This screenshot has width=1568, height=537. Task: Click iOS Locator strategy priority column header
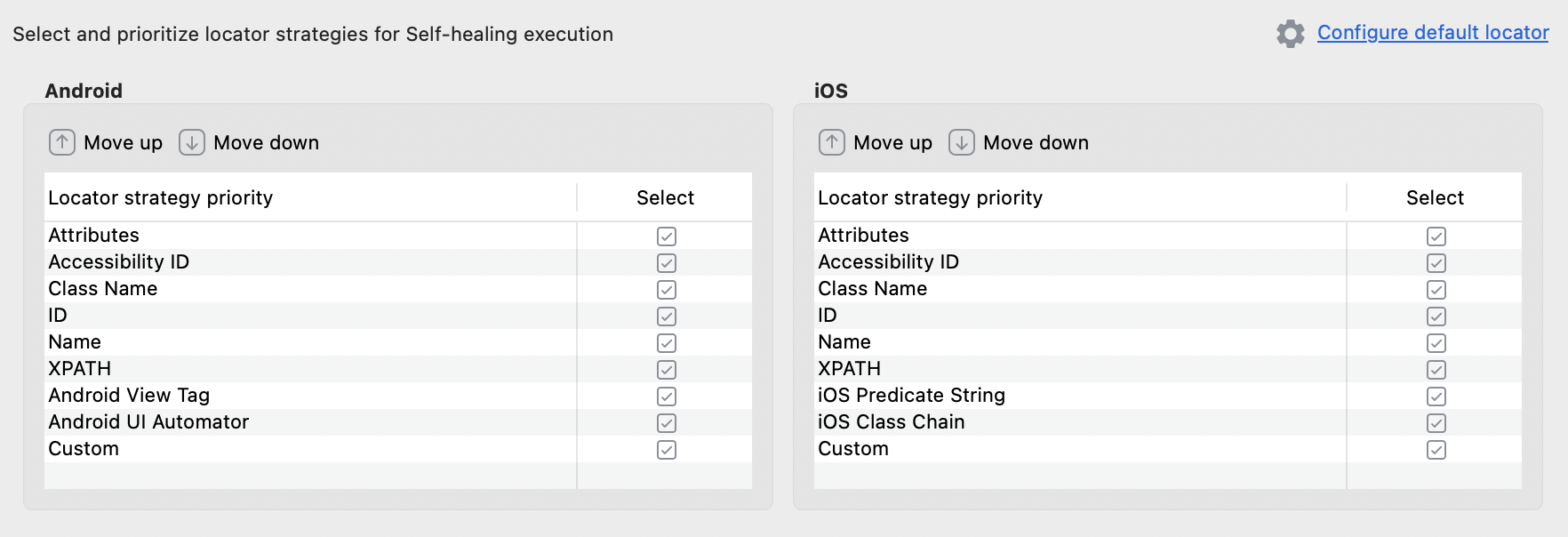tap(1080, 197)
